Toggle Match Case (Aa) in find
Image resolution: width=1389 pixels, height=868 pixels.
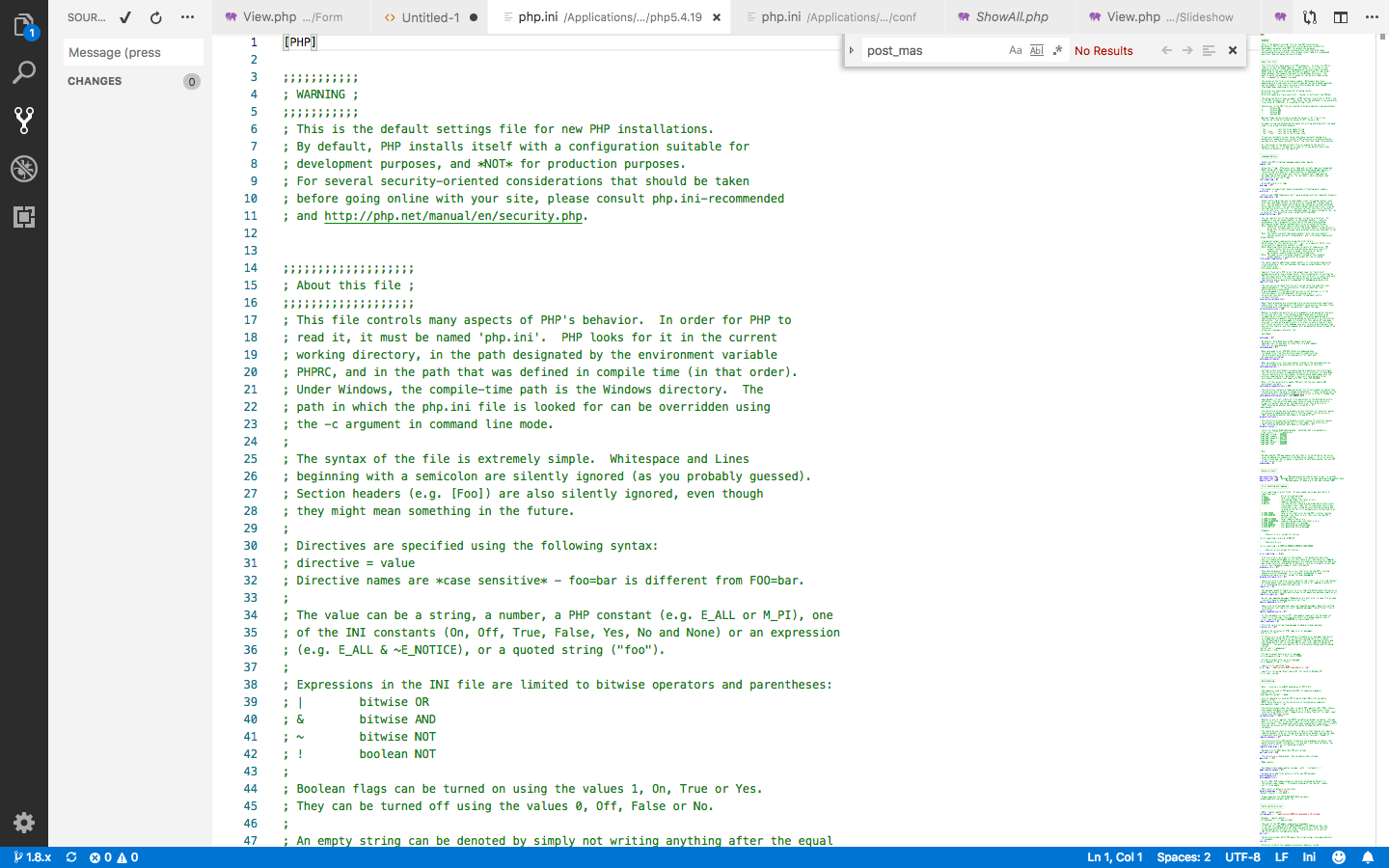1016,50
